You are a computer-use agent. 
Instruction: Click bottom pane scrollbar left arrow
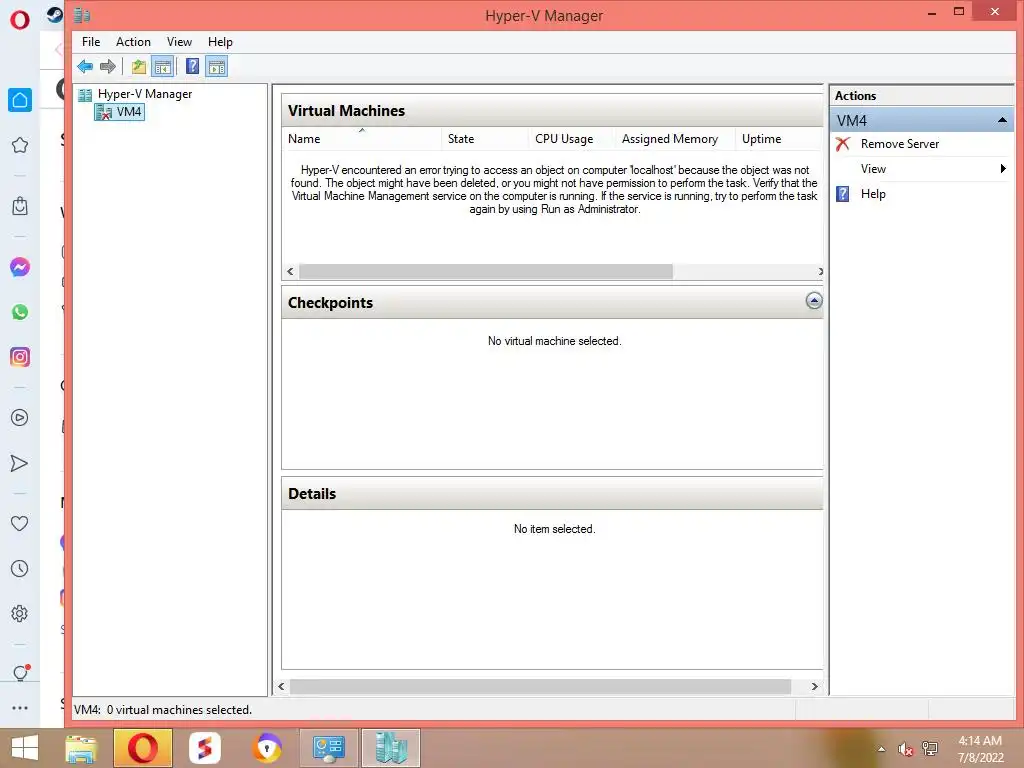click(x=281, y=686)
